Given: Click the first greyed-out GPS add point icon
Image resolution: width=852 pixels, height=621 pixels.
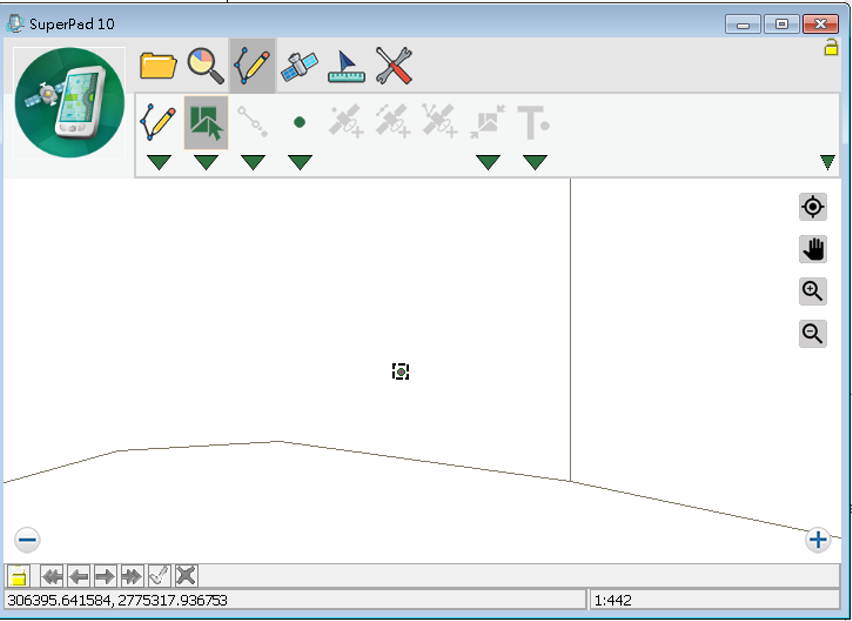Looking at the screenshot, I should [346, 121].
